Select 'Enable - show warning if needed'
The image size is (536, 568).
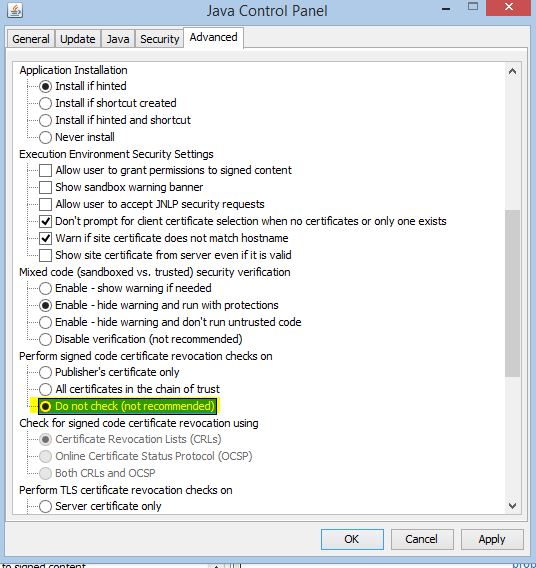pos(45,288)
